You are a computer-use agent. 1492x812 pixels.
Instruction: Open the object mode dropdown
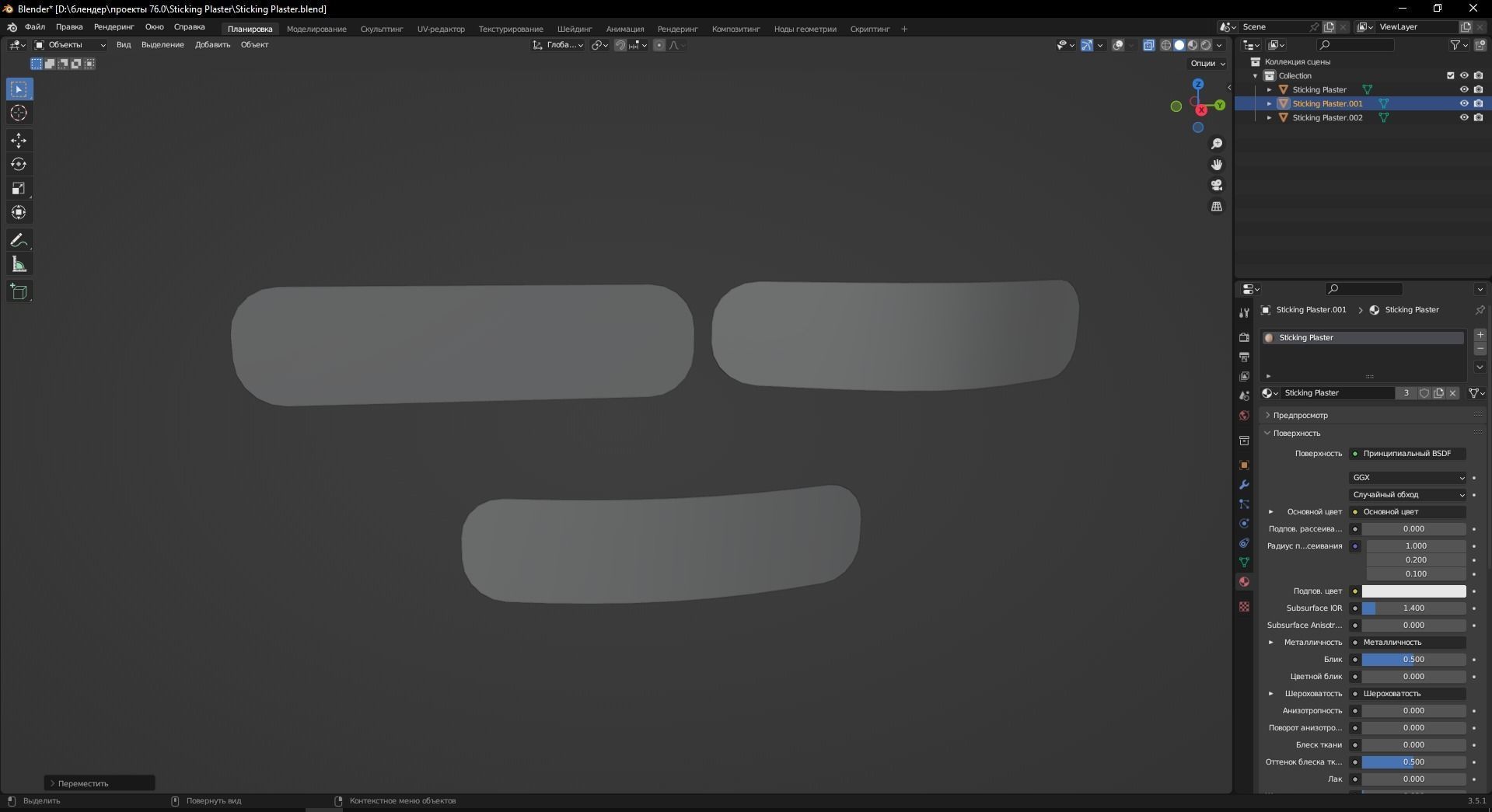pos(70,45)
